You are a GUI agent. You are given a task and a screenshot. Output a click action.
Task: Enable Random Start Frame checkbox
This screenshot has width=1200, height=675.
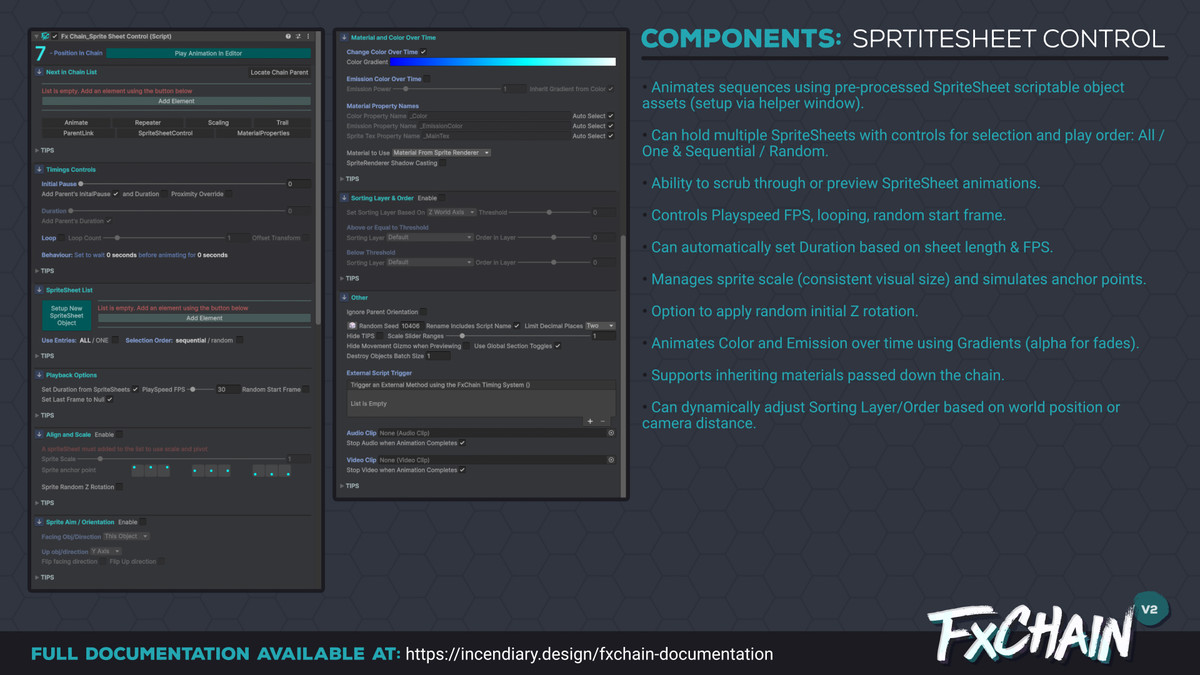click(x=306, y=389)
